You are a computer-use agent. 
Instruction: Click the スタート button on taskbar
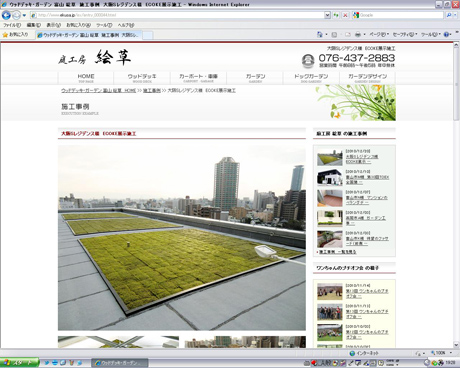click(20, 363)
